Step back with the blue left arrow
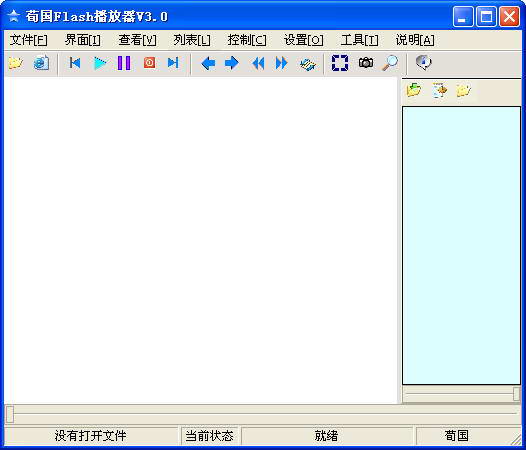 [x=208, y=63]
